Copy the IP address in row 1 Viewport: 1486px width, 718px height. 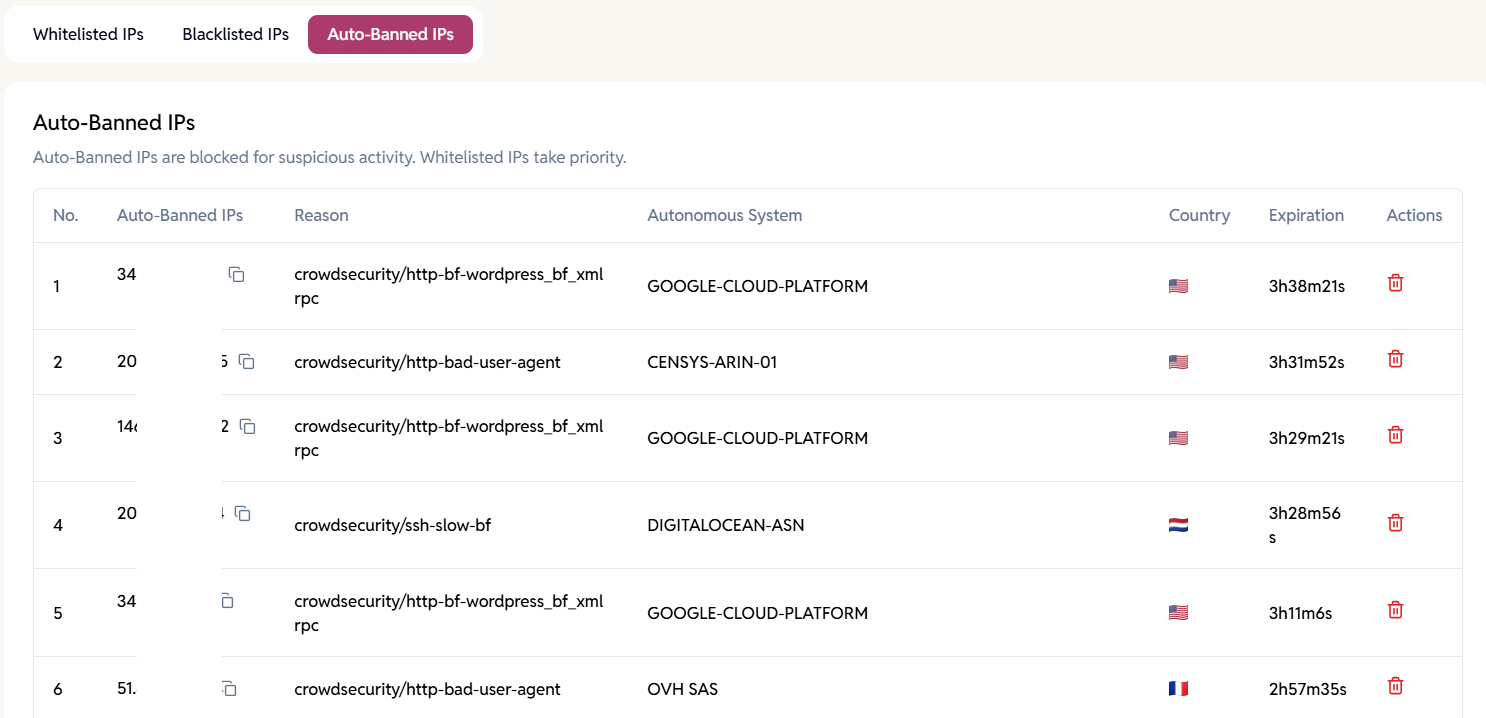[x=237, y=274]
